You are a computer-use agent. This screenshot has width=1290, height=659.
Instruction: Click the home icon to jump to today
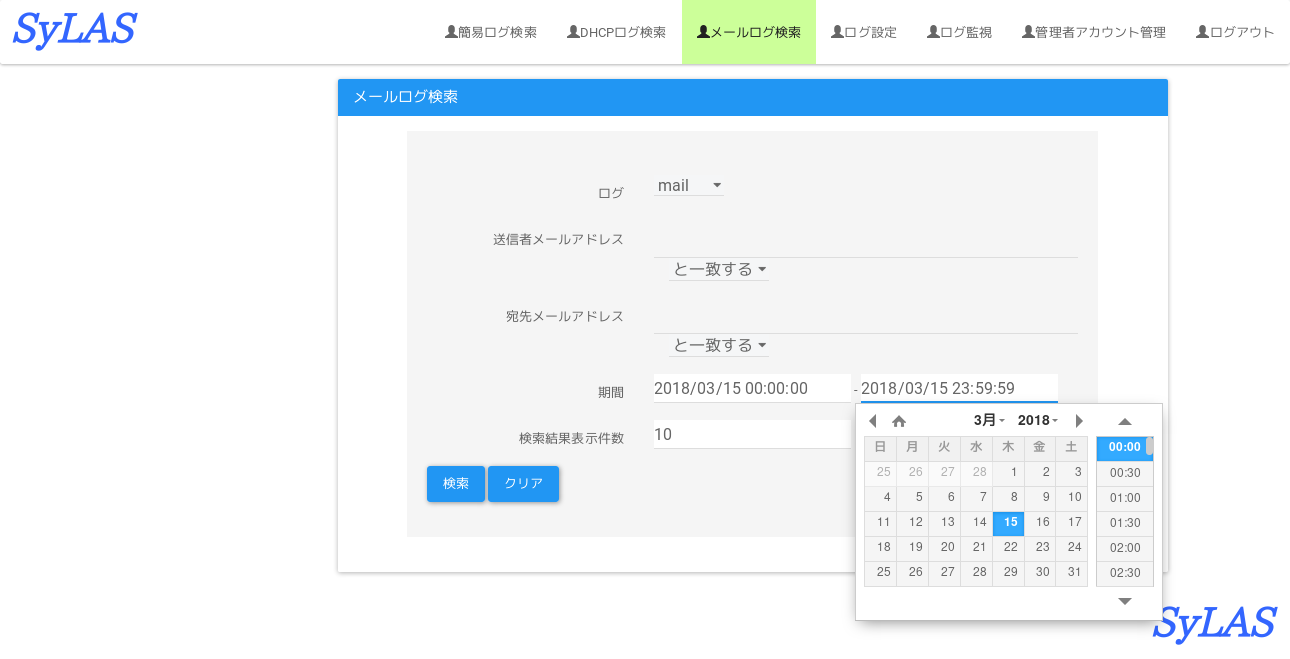tap(899, 421)
